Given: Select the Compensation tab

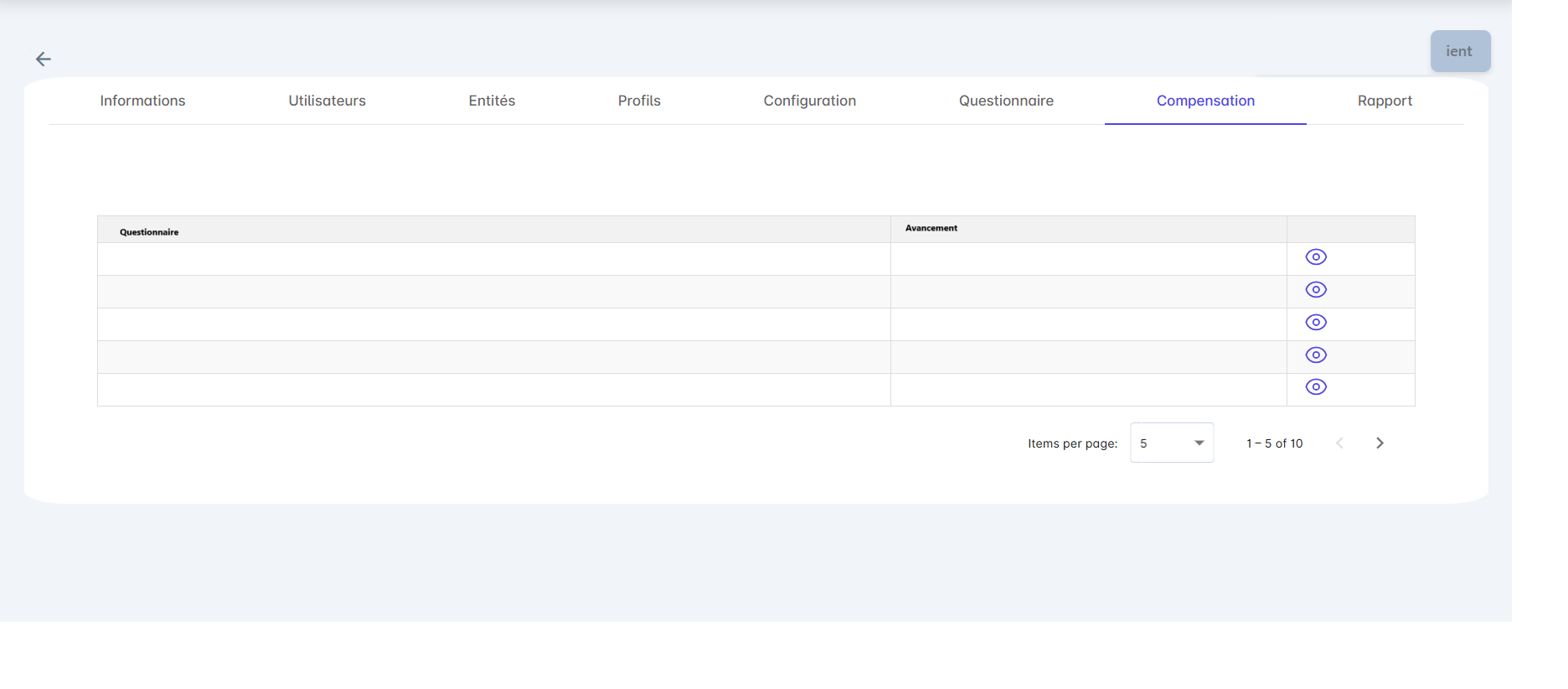Looking at the screenshot, I should click(1205, 101).
